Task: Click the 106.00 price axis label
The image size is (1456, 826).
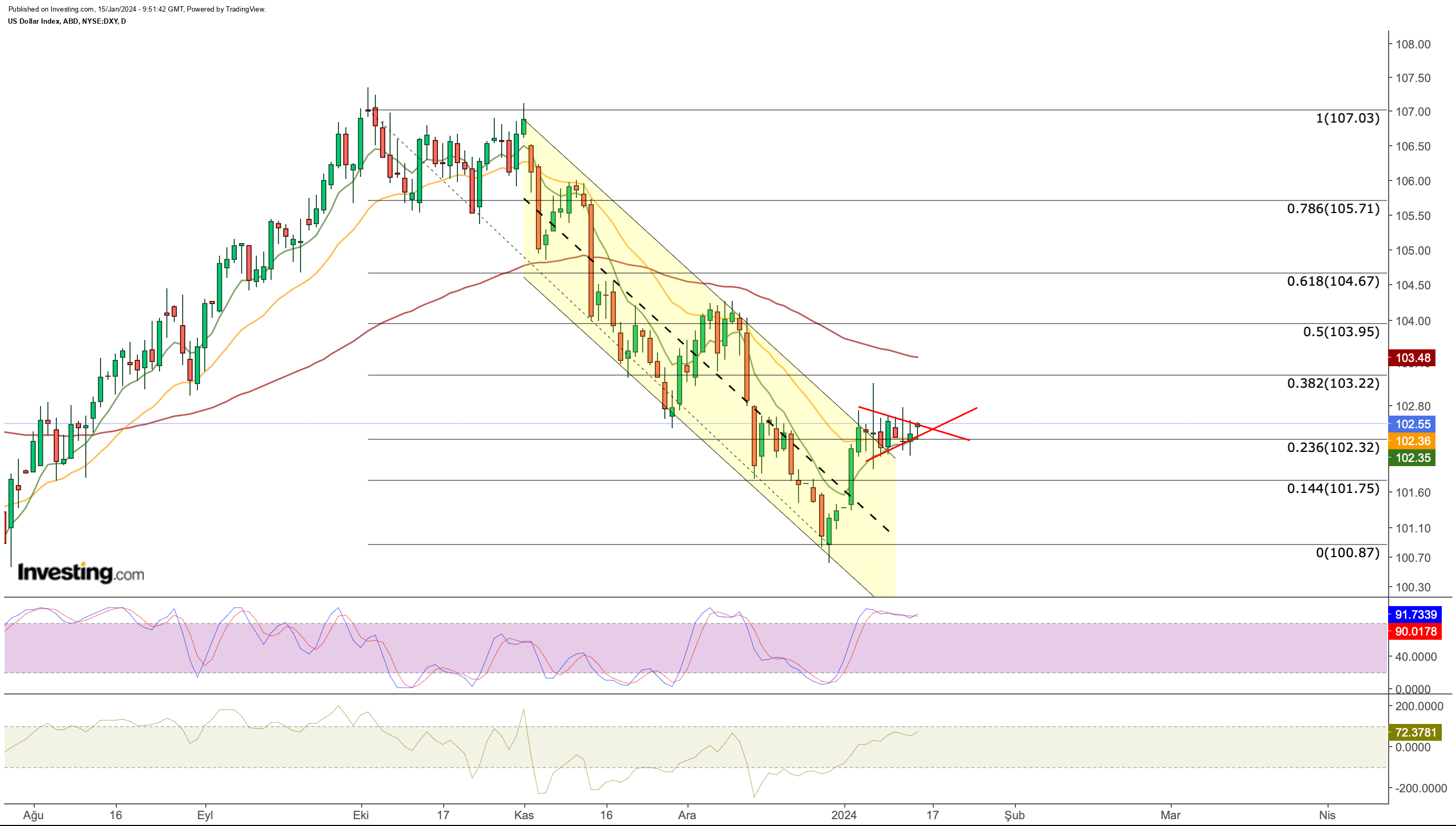Action: 1413,181
